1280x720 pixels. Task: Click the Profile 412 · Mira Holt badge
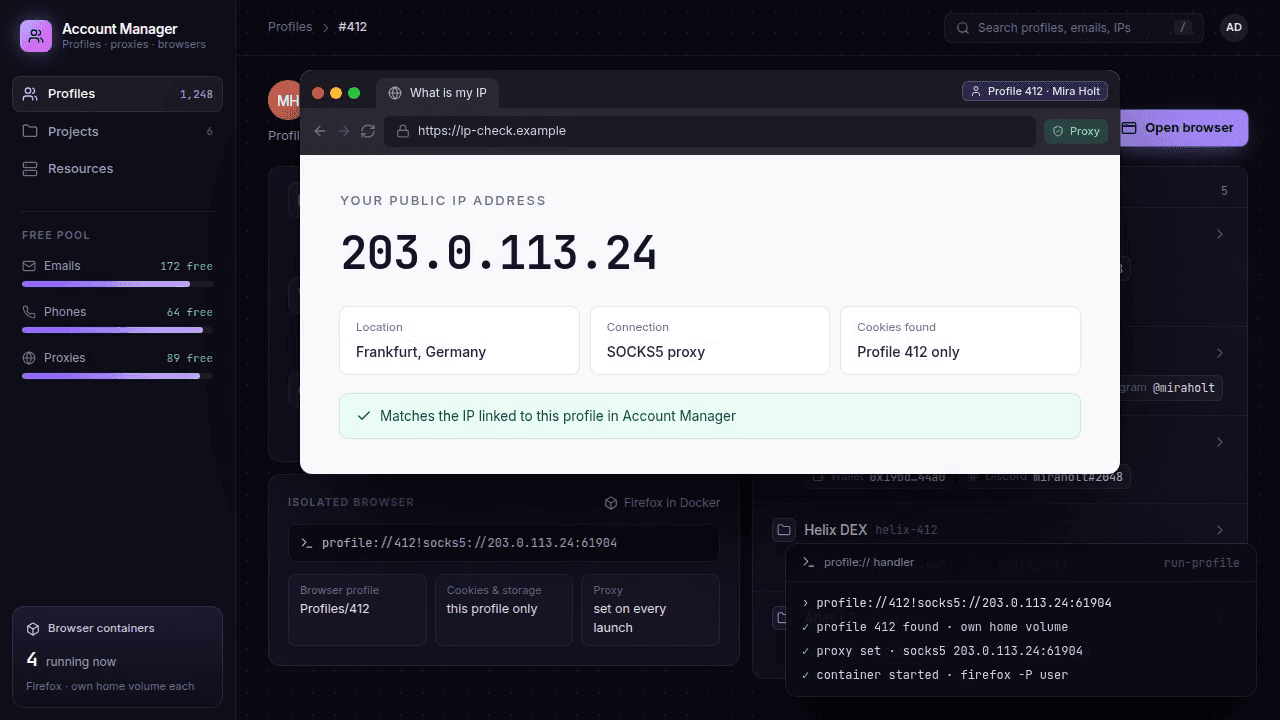click(x=1035, y=91)
